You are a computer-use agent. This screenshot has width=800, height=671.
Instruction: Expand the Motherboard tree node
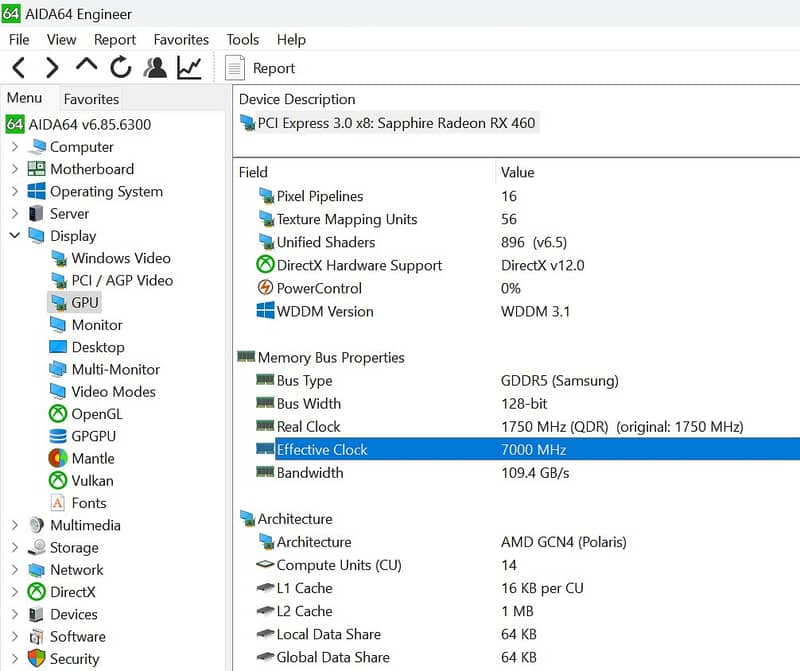click(x=15, y=169)
